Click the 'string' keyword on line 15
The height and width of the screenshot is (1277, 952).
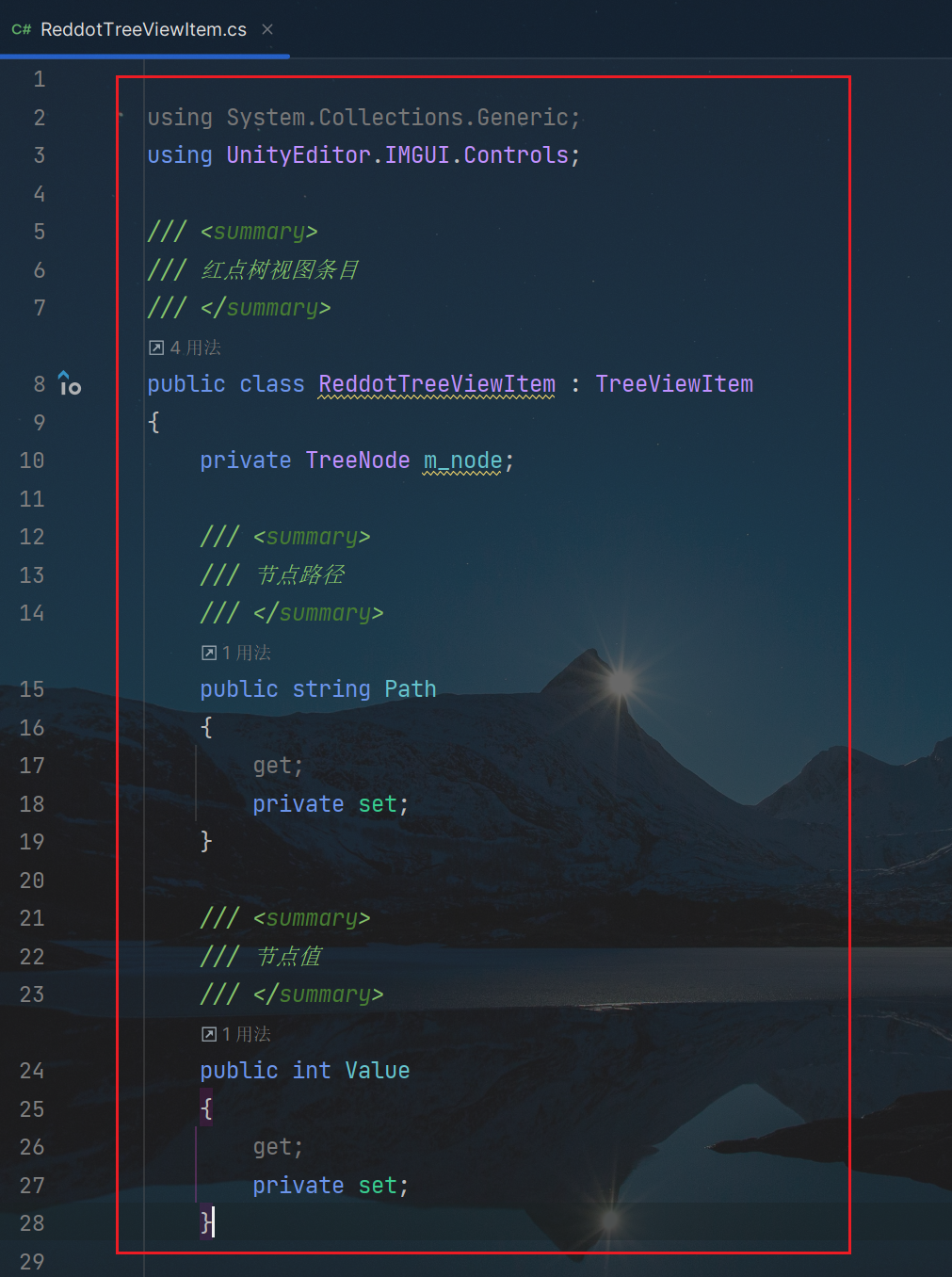point(331,689)
